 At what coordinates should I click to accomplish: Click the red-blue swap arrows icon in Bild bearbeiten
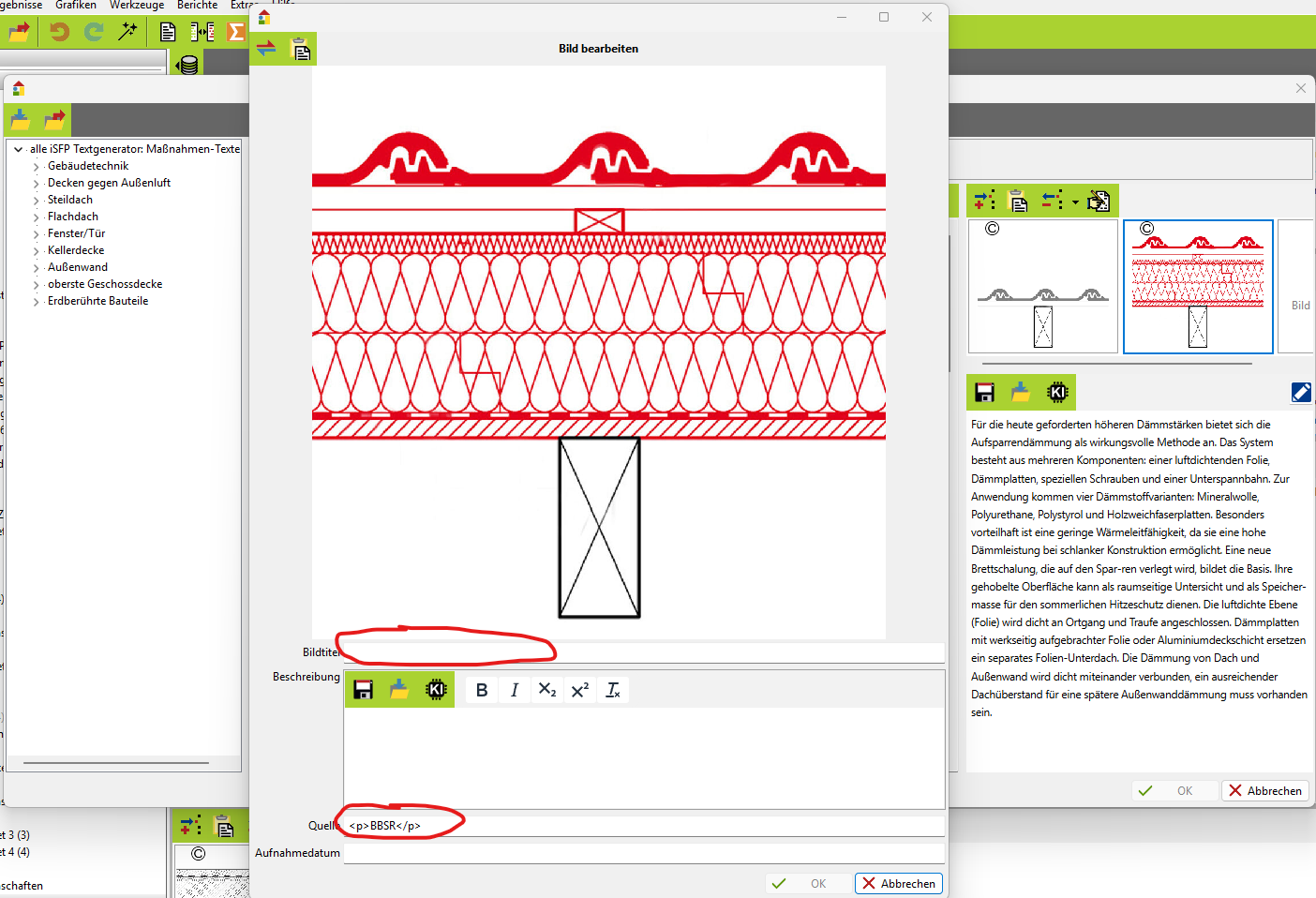tap(266, 48)
